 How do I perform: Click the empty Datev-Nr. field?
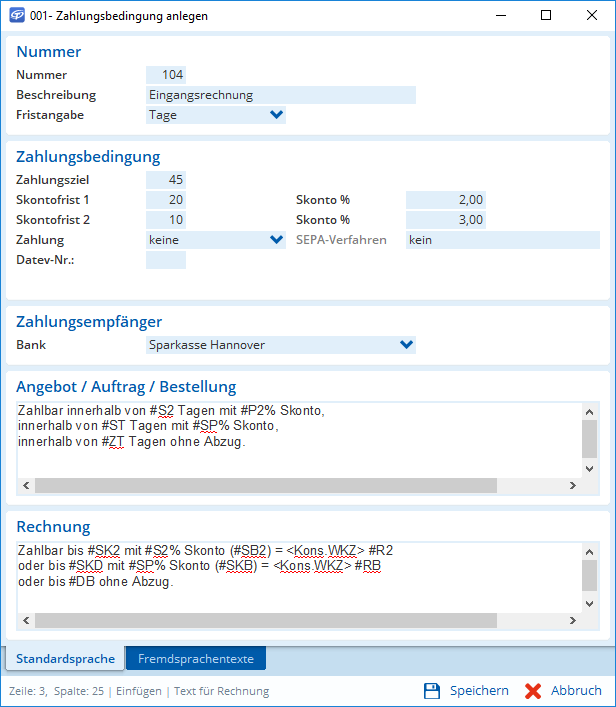click(x=166, y=260)
